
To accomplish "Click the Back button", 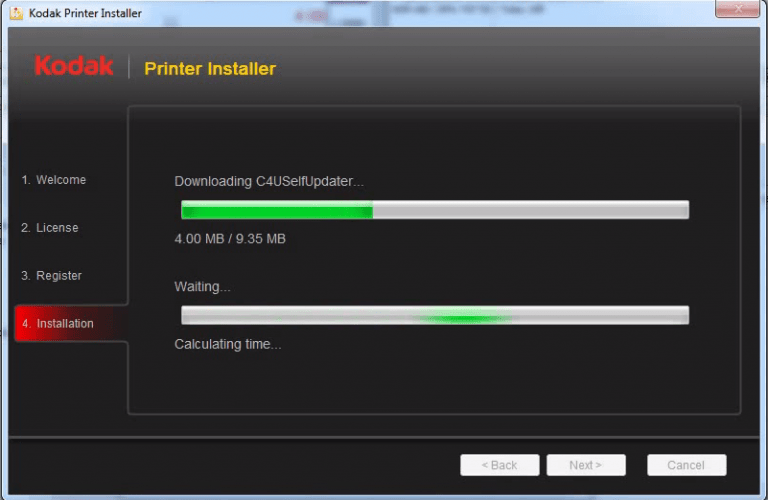I will coord(500,465).
